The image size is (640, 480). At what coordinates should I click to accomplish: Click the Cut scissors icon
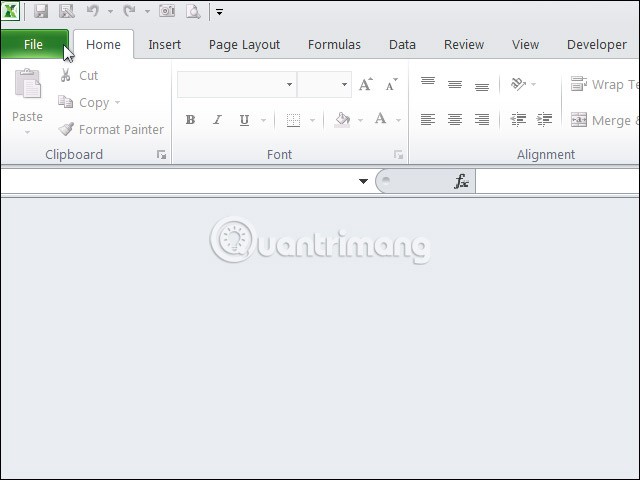click(x=67, y=76)
